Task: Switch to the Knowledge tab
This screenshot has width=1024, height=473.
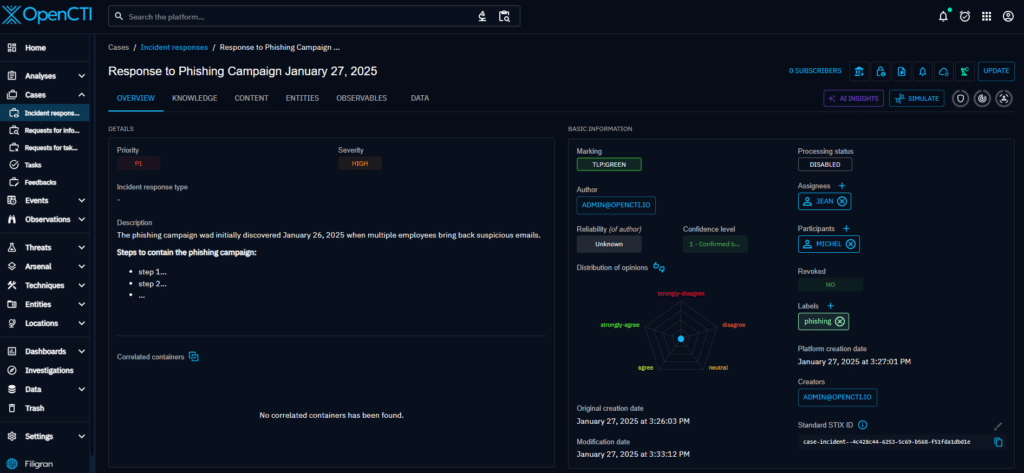Action: click(x=194, y=98)
